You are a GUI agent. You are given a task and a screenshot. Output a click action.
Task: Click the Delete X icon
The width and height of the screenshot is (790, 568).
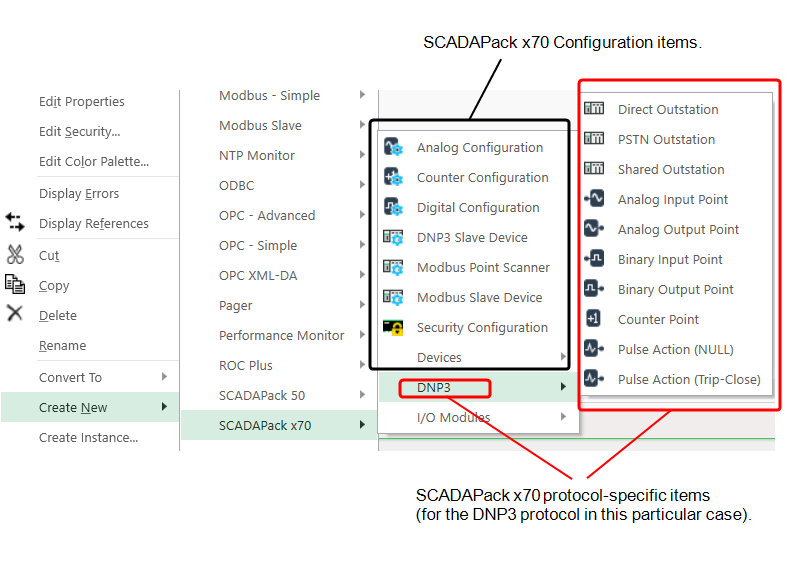tap(15, 313)
